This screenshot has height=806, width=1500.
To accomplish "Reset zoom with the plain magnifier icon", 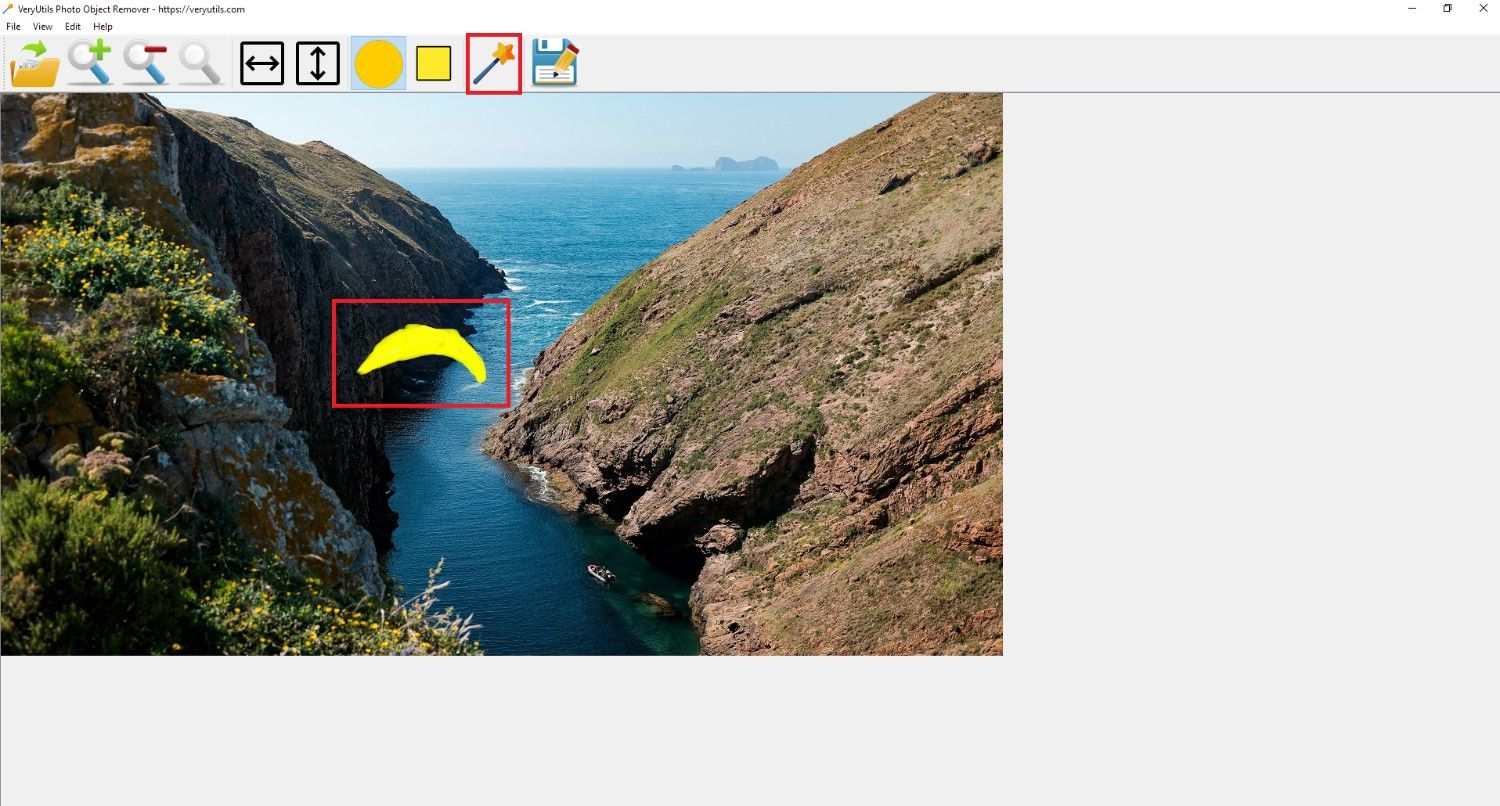I will pos(201,63).
